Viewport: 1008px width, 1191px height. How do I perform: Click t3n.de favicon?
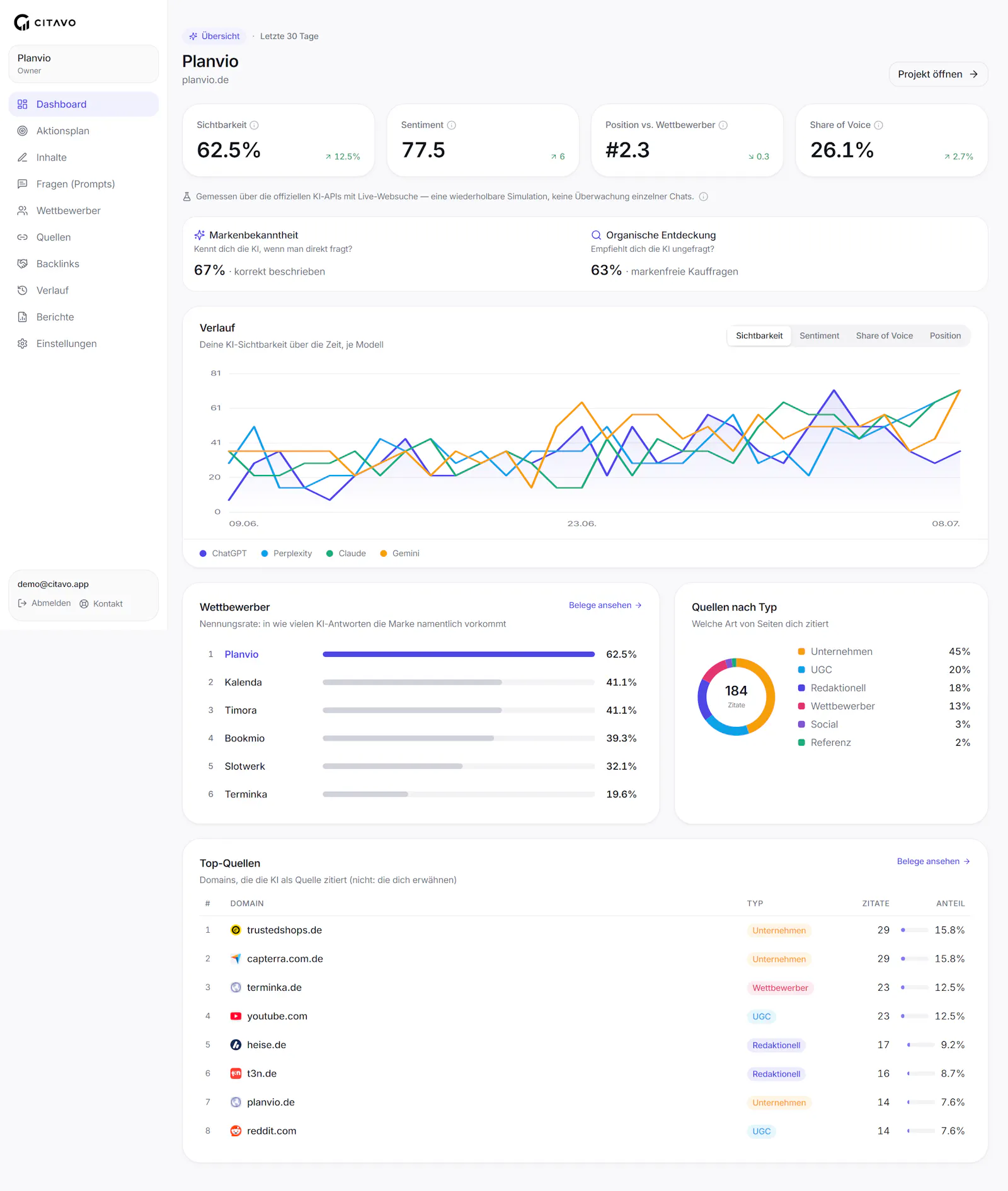pos(236,1074)
